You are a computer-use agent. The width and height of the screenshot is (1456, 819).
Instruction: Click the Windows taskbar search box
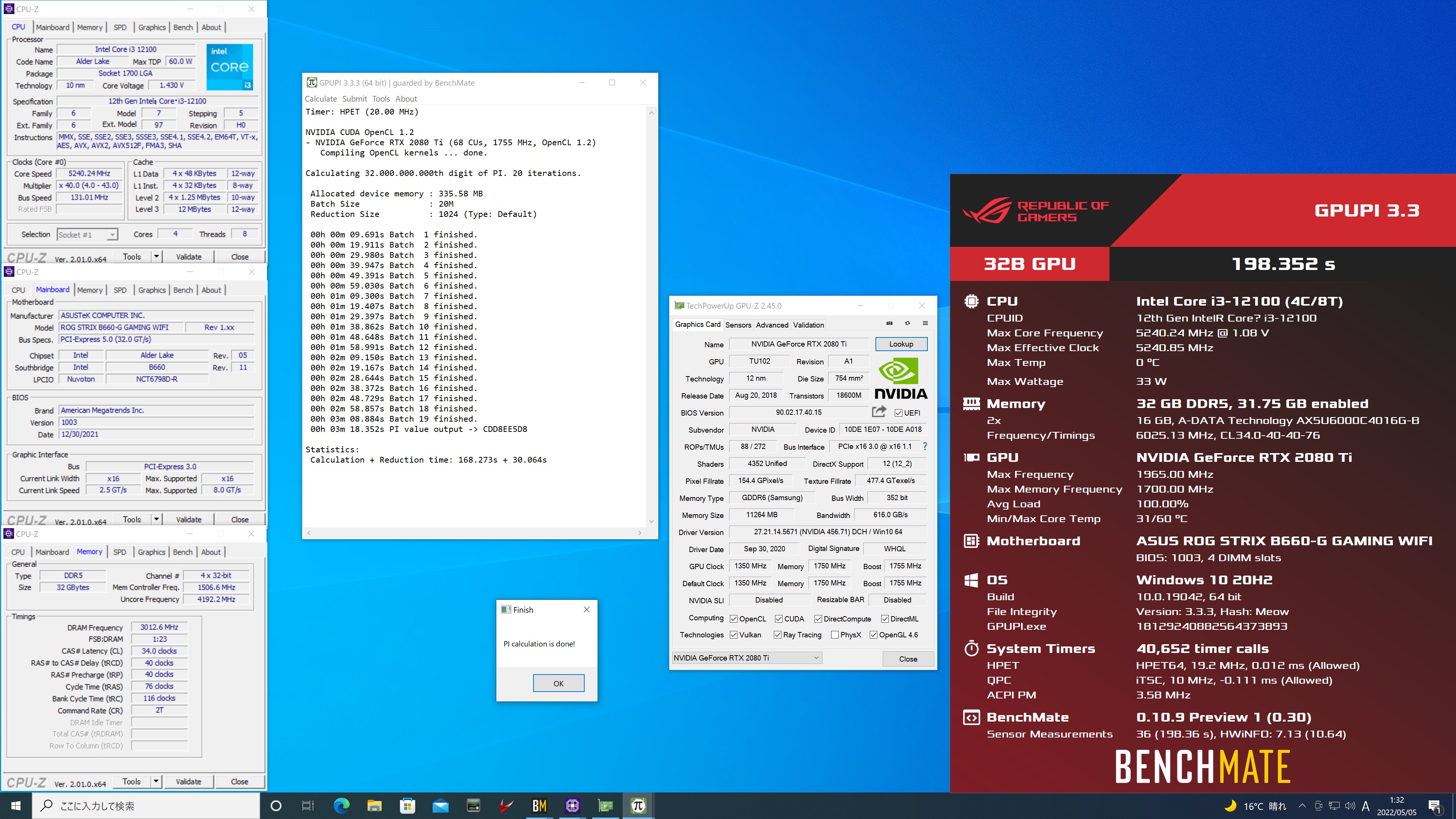(x=146, y=806)
